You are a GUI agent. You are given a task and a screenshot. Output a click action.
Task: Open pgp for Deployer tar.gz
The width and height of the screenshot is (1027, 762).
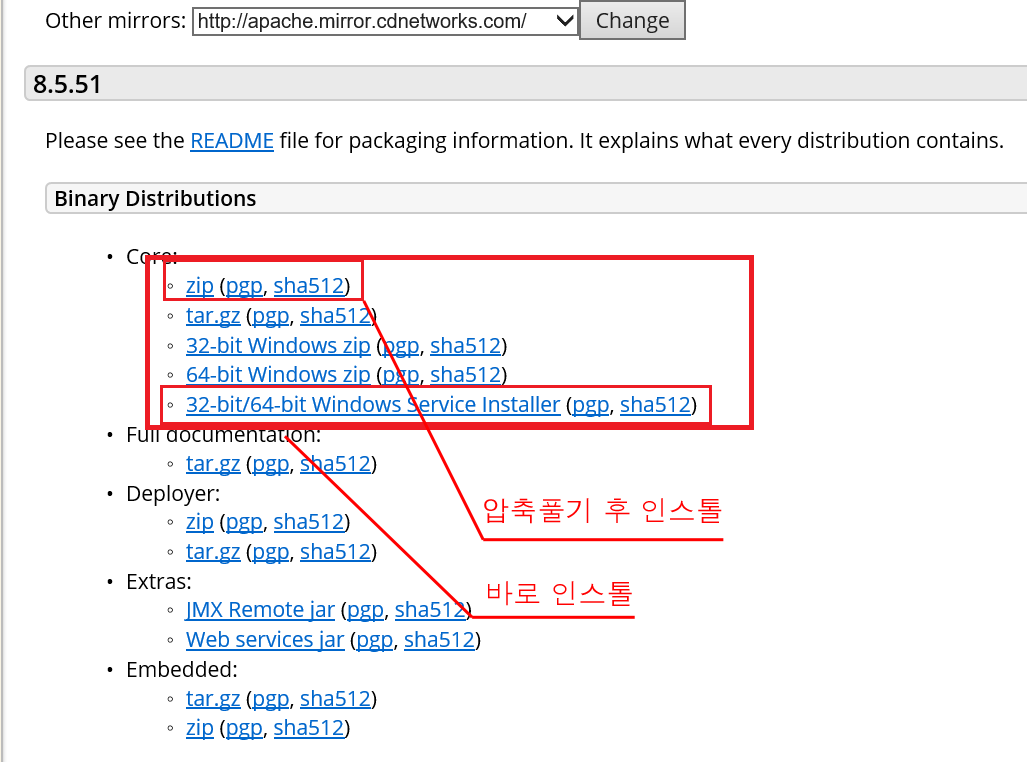[x=271, y=552]
